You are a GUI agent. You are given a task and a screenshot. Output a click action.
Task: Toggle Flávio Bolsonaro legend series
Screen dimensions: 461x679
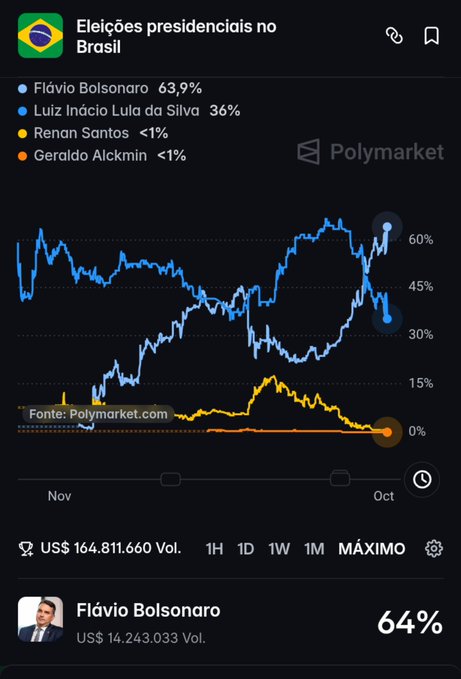pyautogui.click(x=110, y=88)
